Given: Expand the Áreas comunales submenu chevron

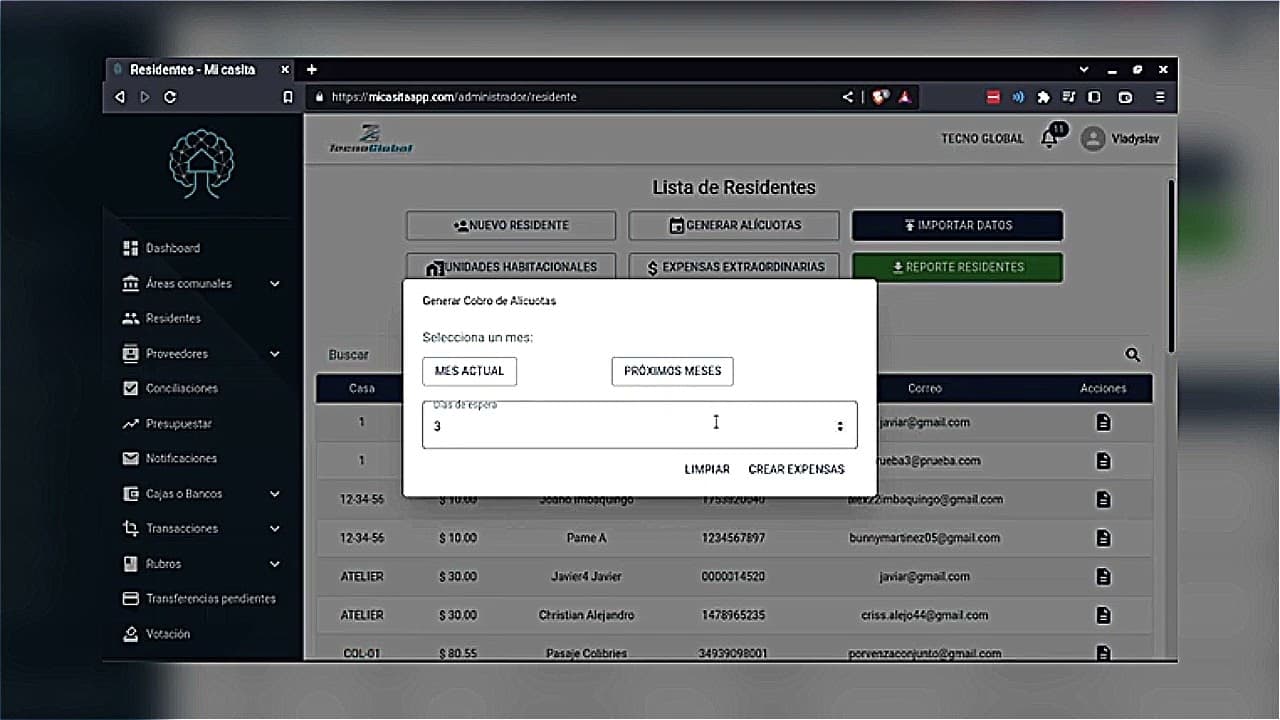Looking at the screenshot, I should pyautogui.click(x=275, y=284).
